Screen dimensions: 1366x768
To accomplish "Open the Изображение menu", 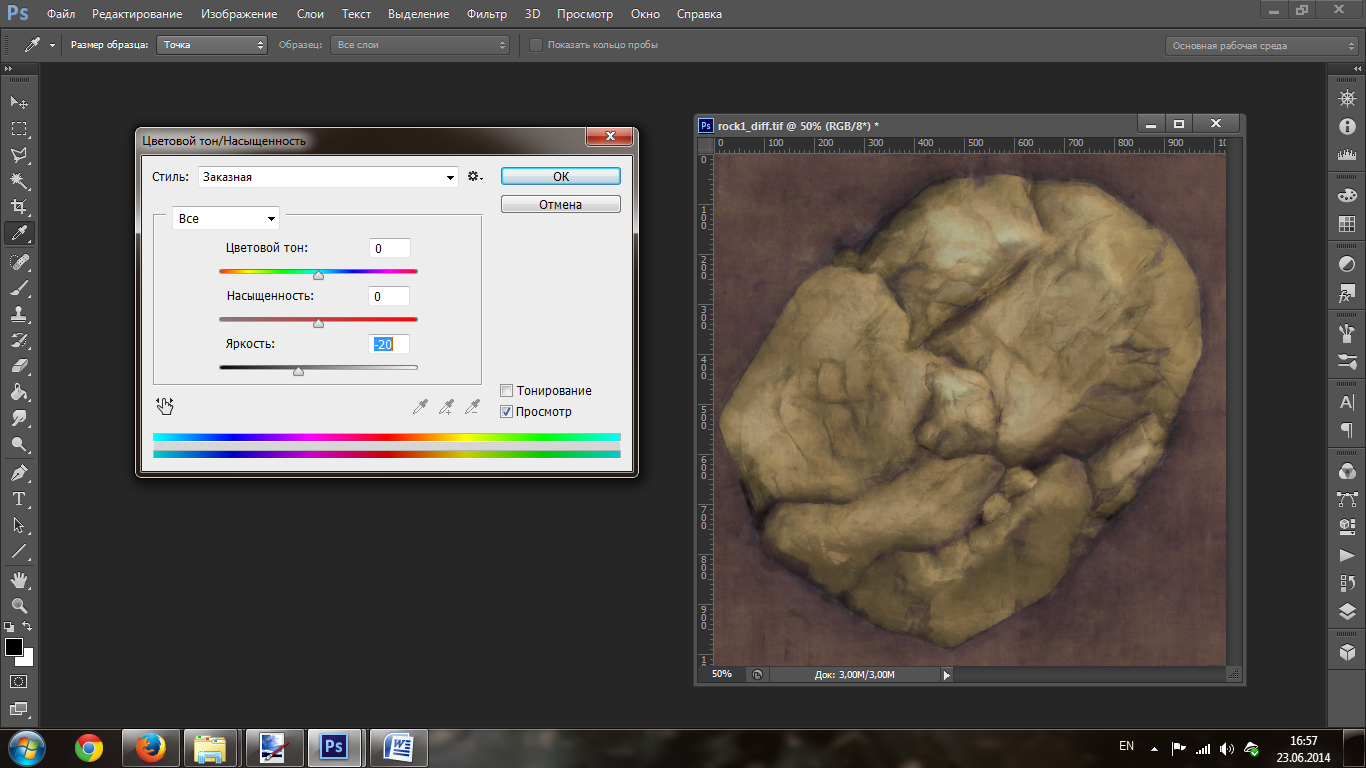I will (x=239, y=14).
